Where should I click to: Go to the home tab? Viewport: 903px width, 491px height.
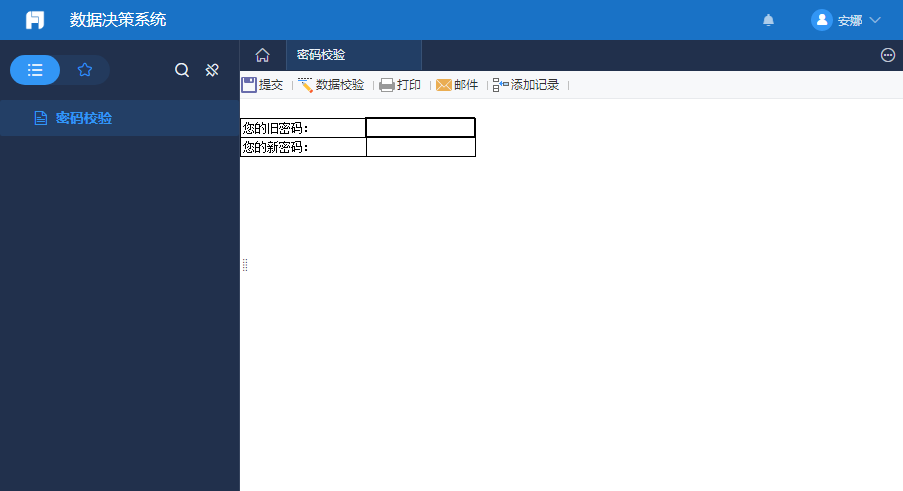click(263, 55)
